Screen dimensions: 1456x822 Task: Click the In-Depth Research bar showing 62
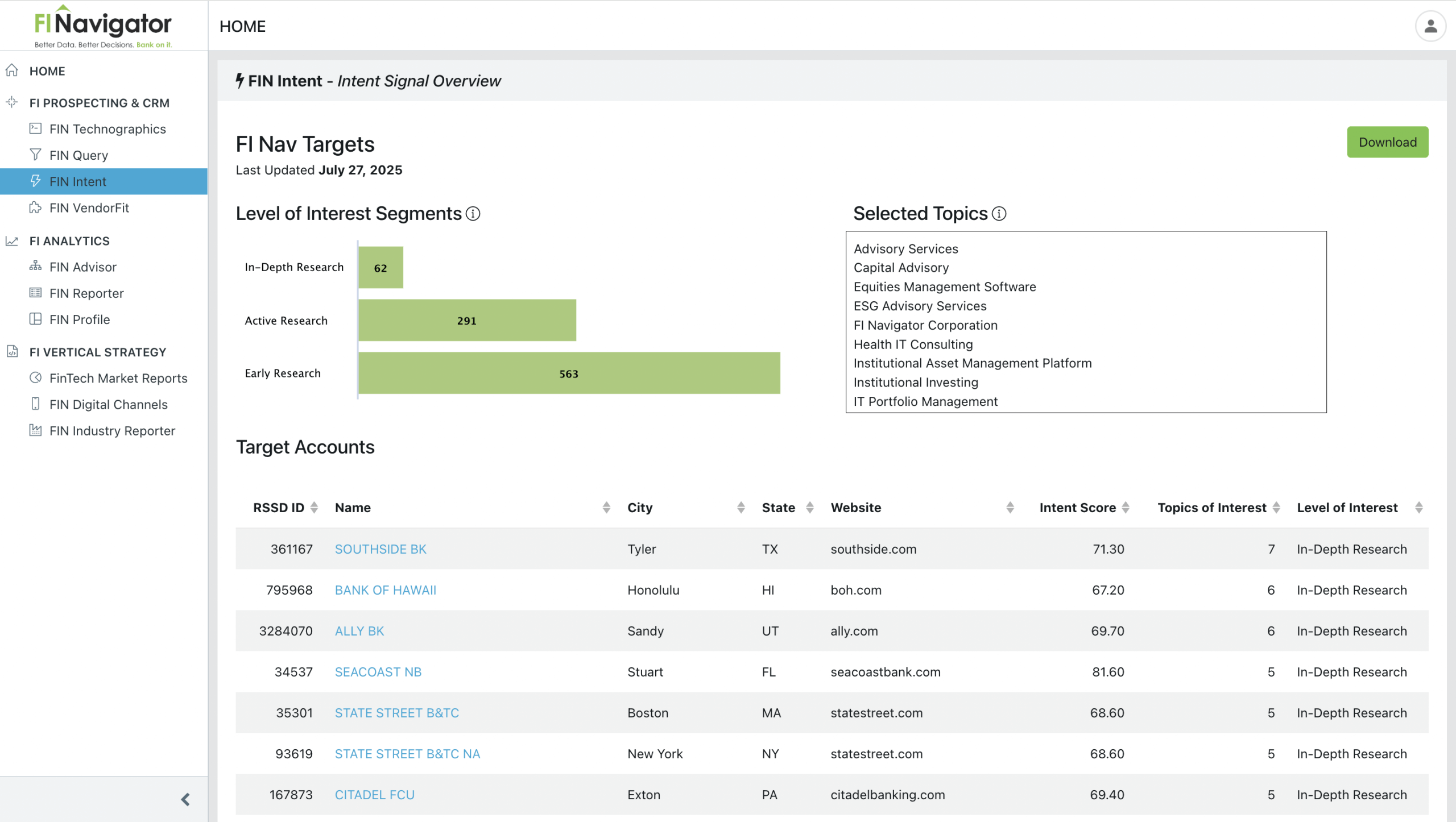(380, 267)
